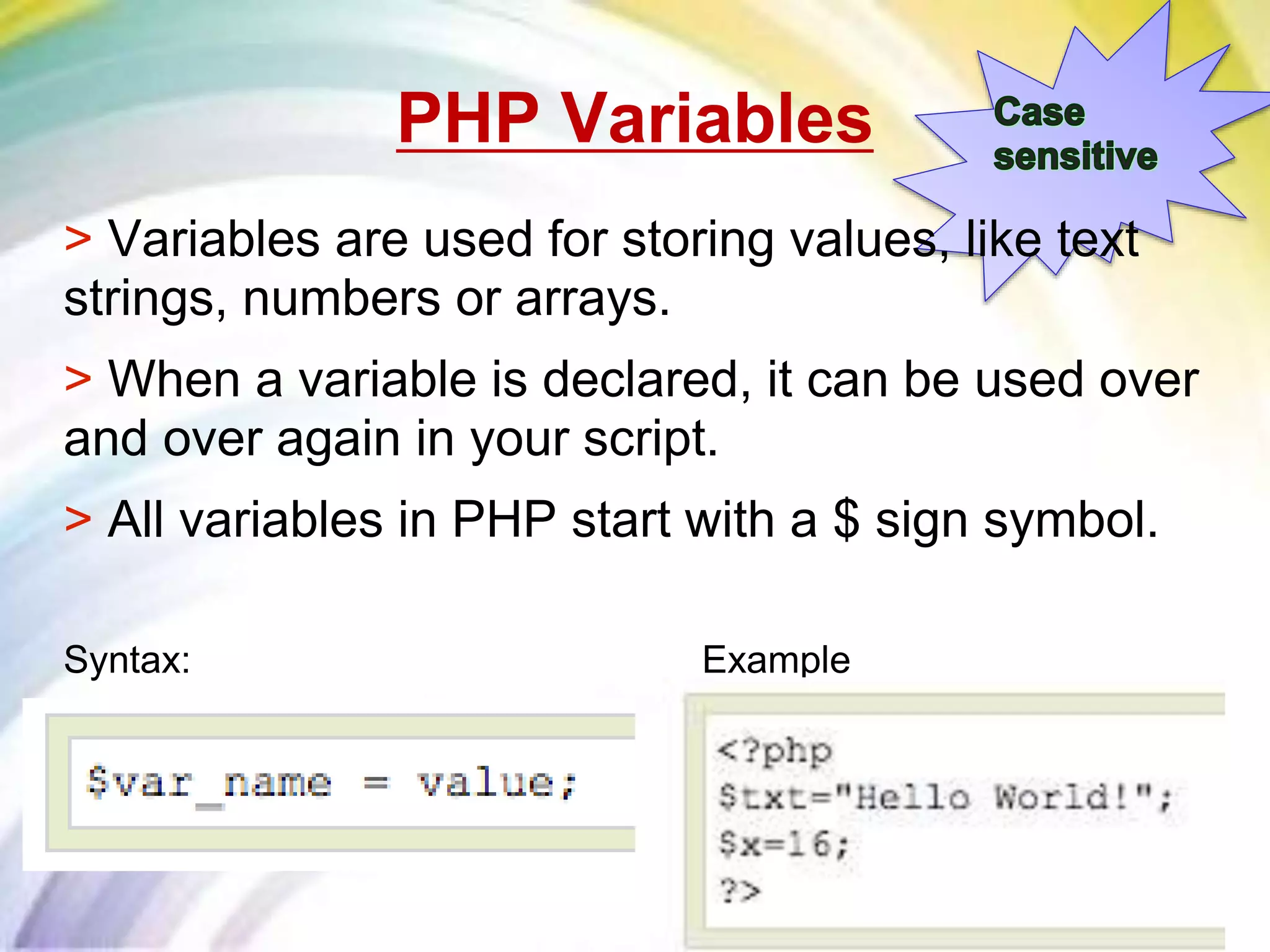This screenshot has width=1270, height=952.
Task: Click the "$x=16;" code line
Action: tap(783, 844)
